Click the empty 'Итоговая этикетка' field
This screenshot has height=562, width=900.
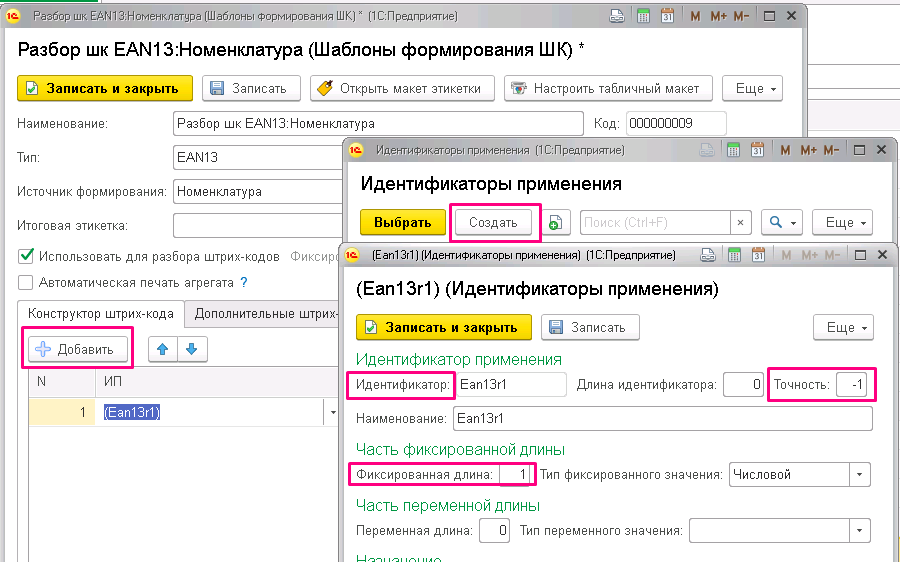click(258, 226)
